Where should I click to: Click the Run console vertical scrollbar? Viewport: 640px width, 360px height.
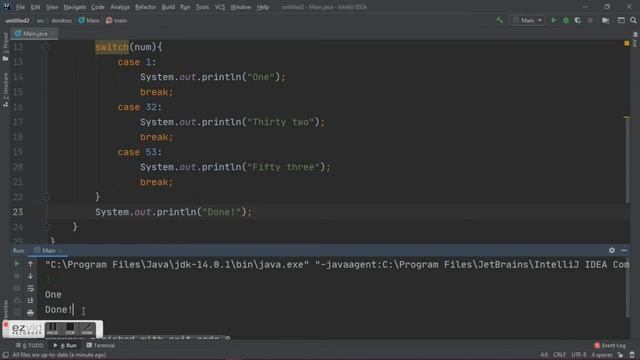click(627, 288)
